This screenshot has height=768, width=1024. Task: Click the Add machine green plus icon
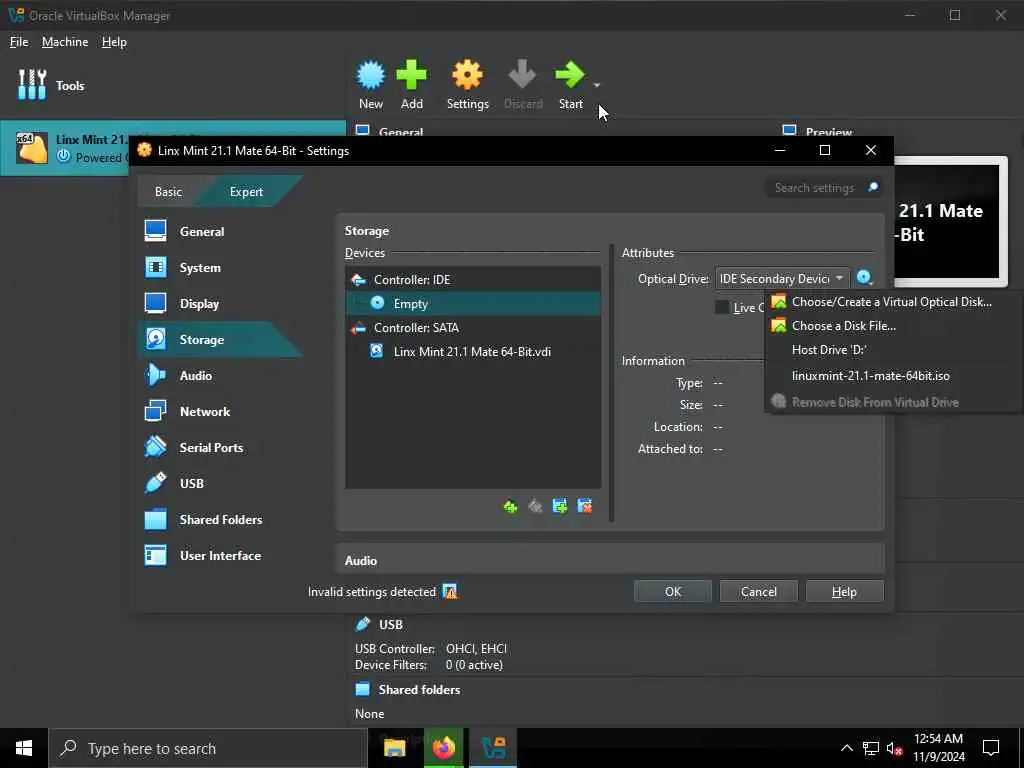coord(411,75)
